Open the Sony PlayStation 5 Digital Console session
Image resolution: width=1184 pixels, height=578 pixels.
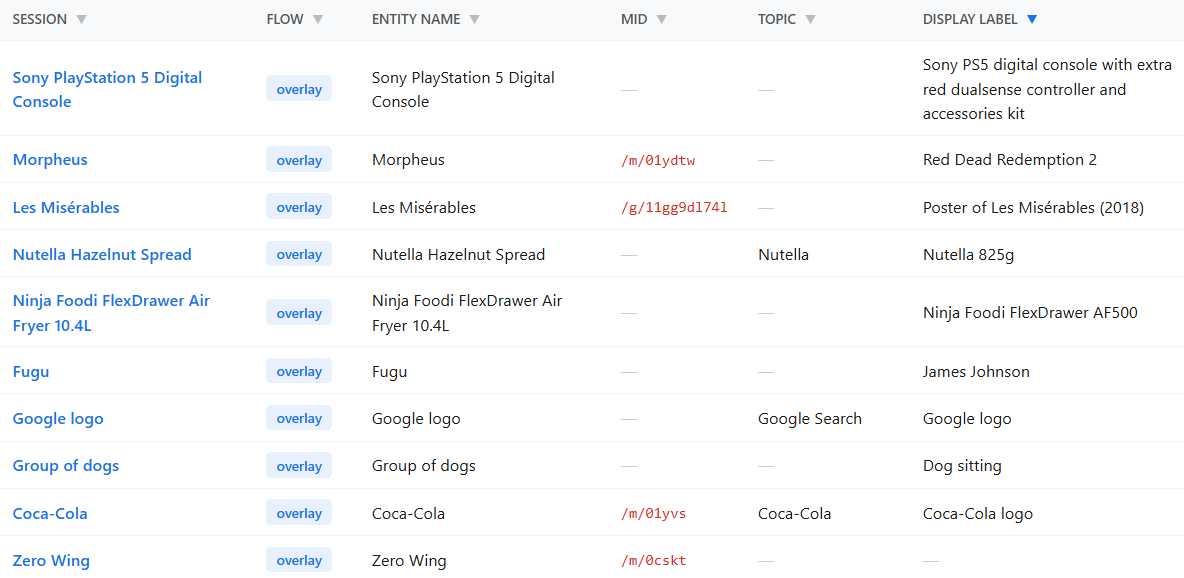coord(107,89)
